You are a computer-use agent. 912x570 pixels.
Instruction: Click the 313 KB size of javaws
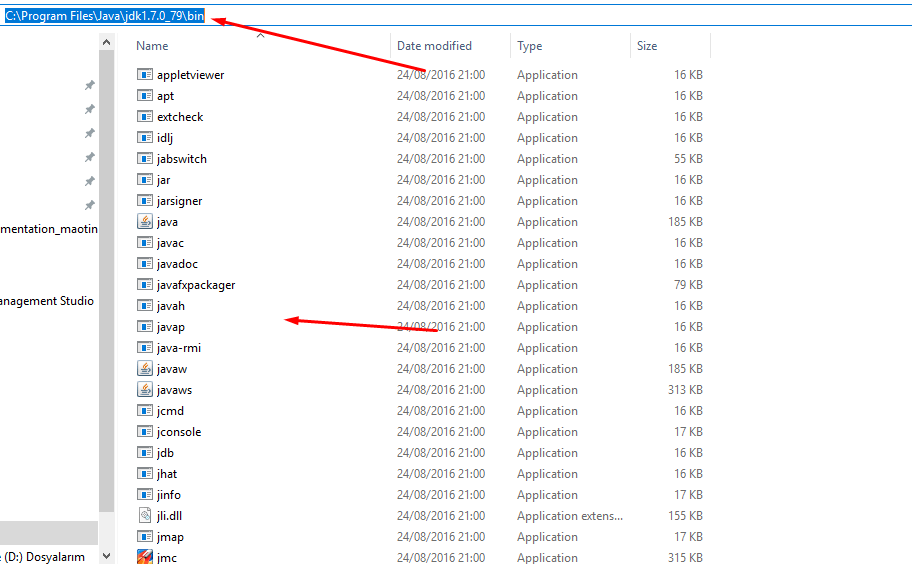[685, 389]
